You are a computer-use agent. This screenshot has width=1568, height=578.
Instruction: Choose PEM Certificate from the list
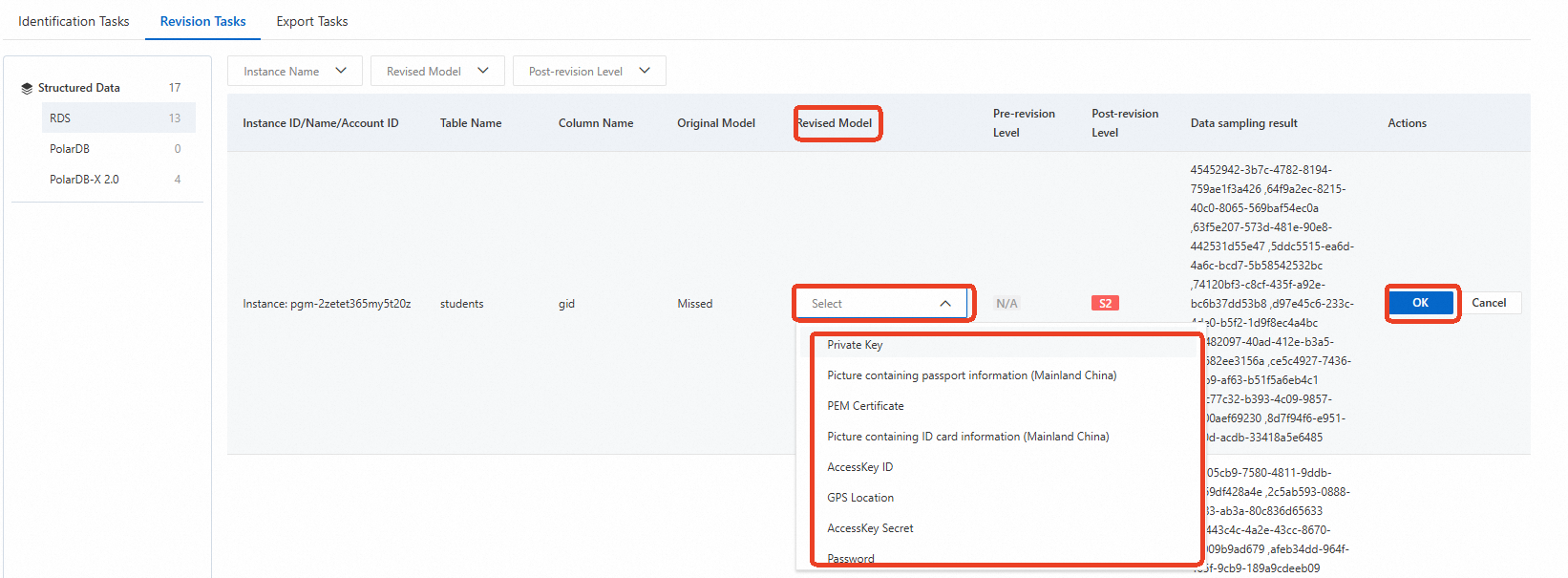tap(998, 406)
